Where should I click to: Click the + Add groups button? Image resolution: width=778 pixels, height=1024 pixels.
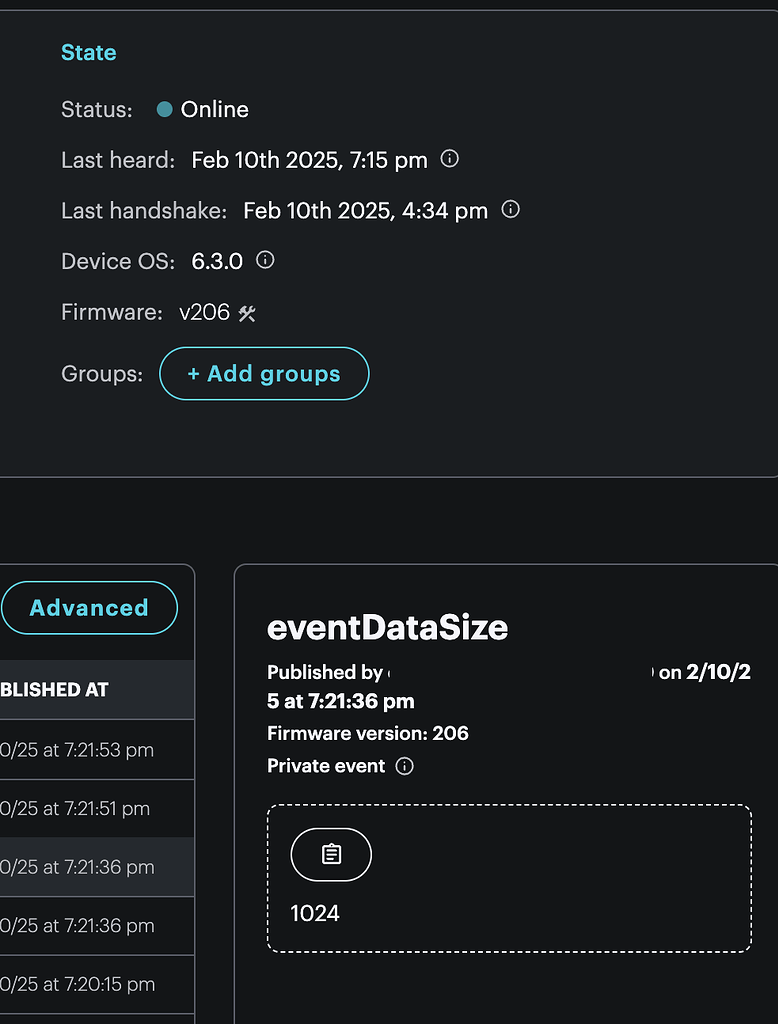264,373
